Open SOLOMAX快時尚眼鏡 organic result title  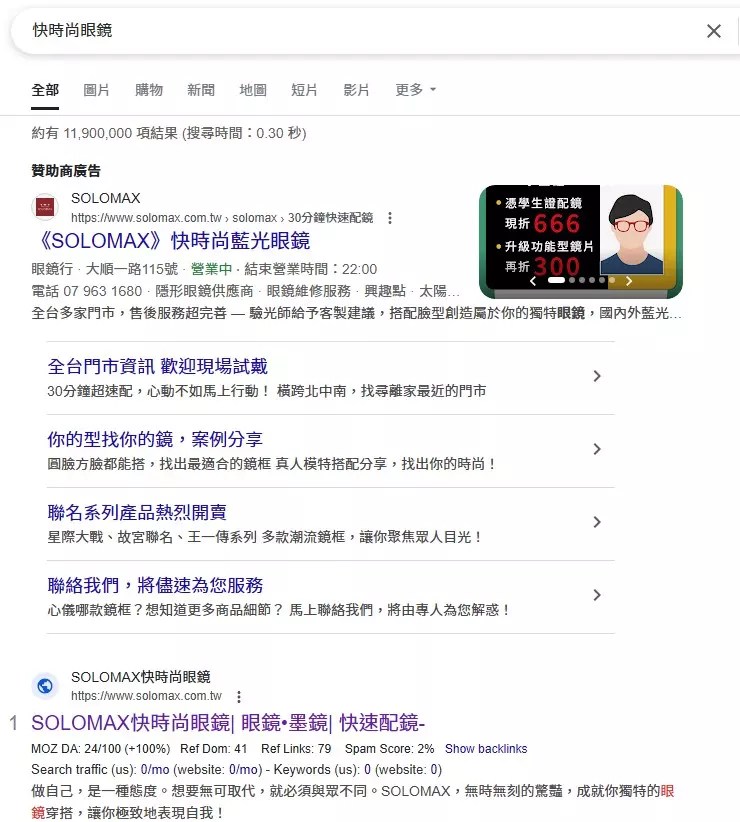(x=229, y=723)
